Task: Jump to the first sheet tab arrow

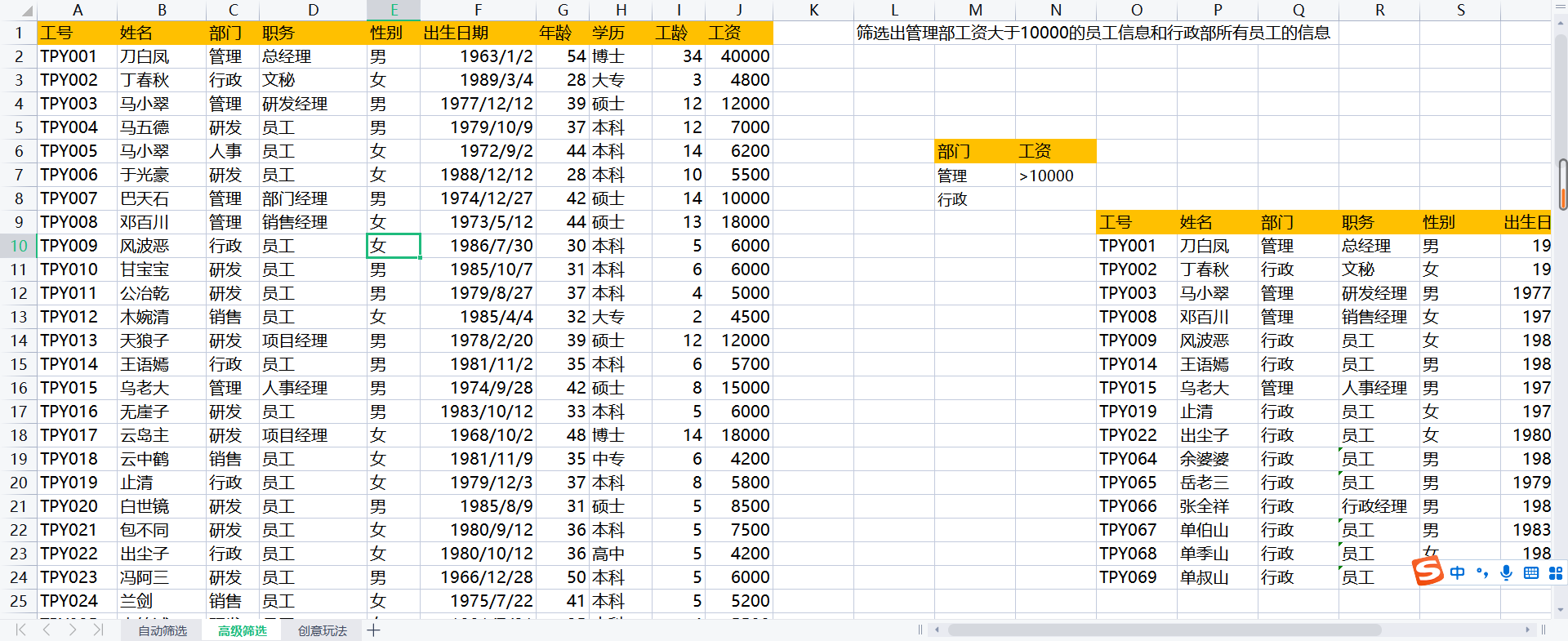Action: pos(20,630)
